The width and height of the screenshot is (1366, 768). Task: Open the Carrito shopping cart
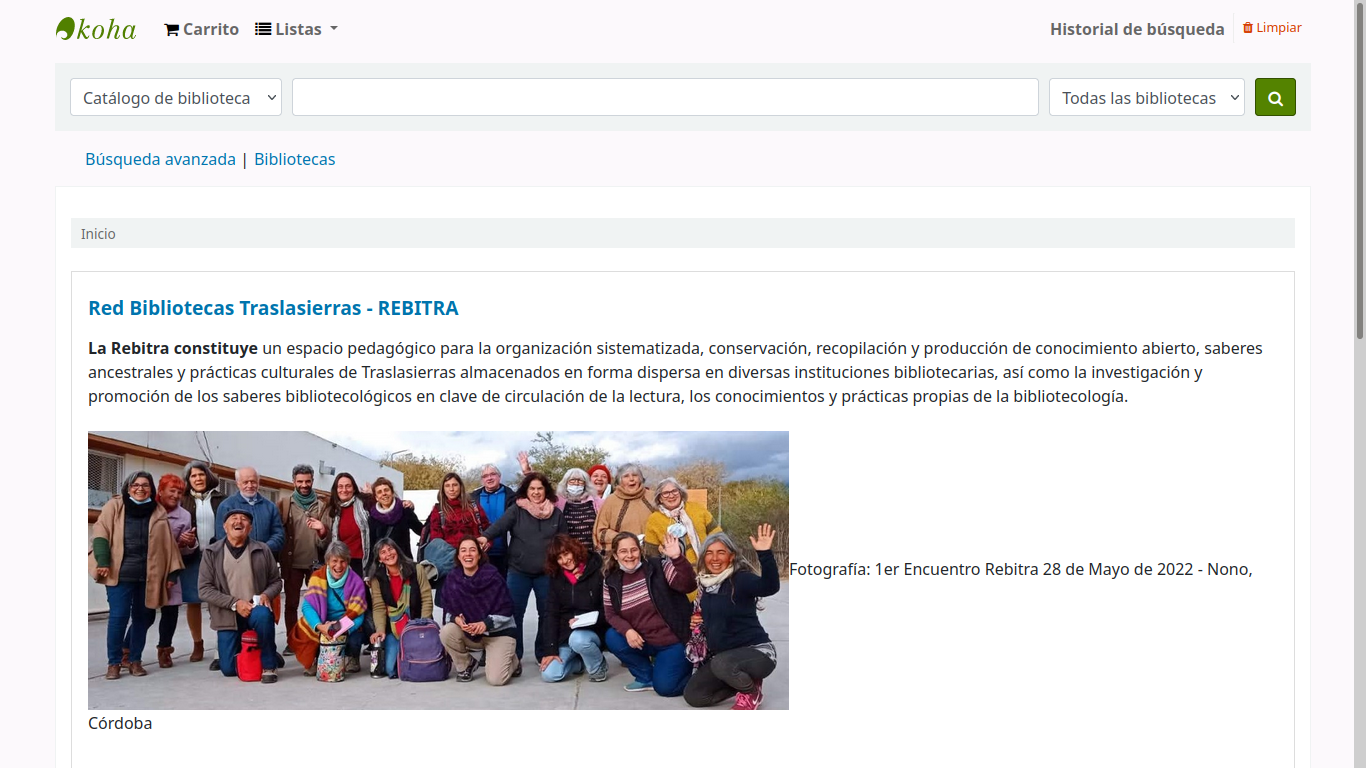coord(202,29)
